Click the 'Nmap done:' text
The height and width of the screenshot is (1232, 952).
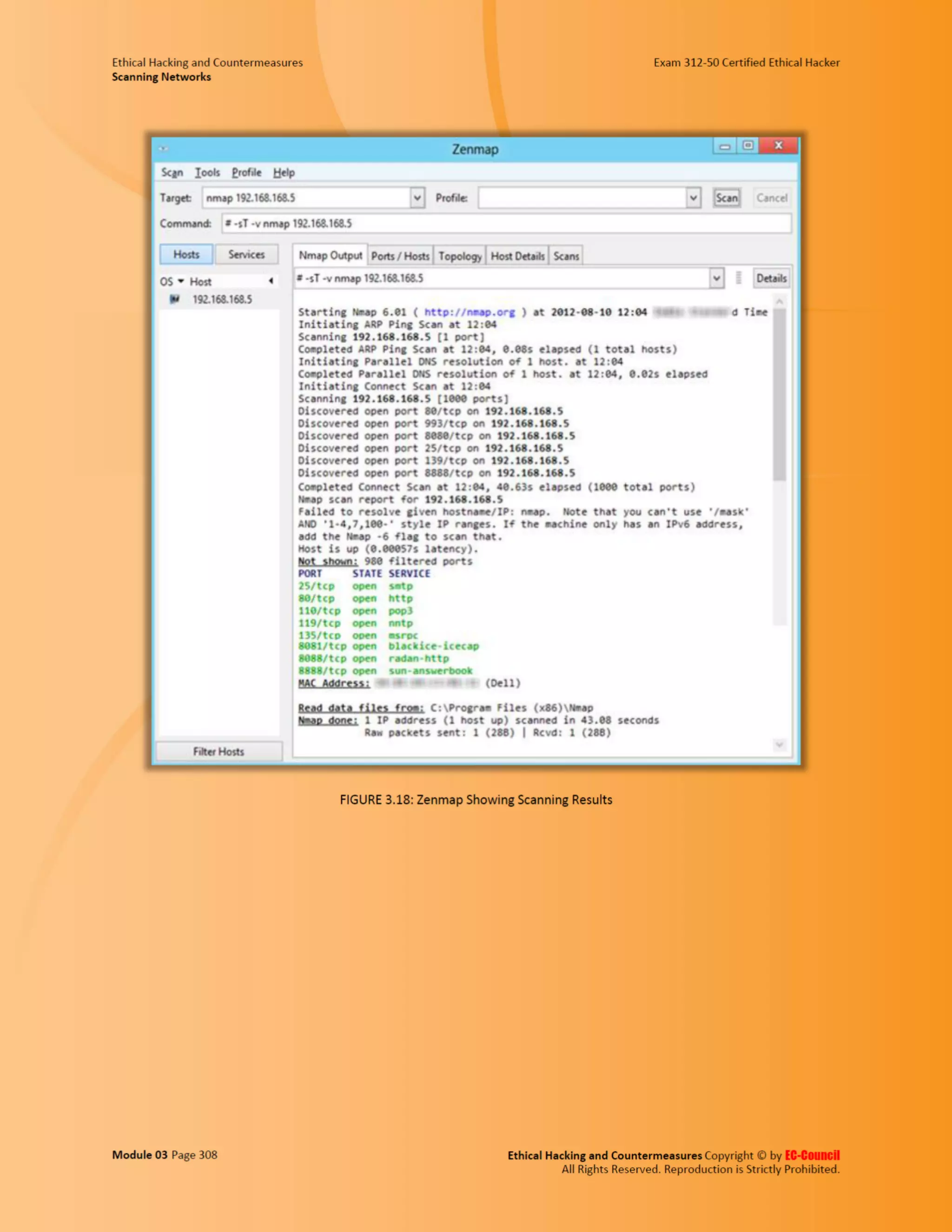coord(328,720)
